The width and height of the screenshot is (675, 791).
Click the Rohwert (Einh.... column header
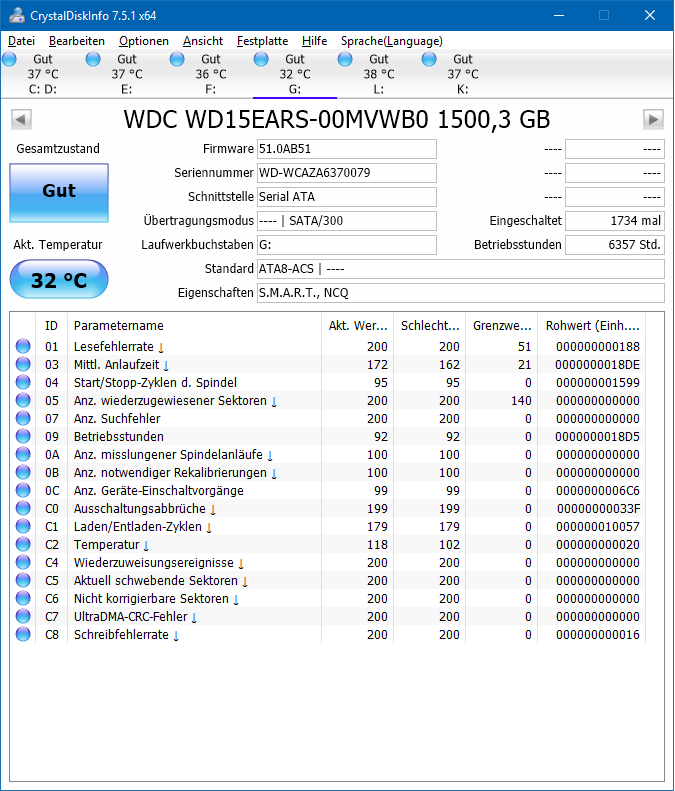pos(592,325)
